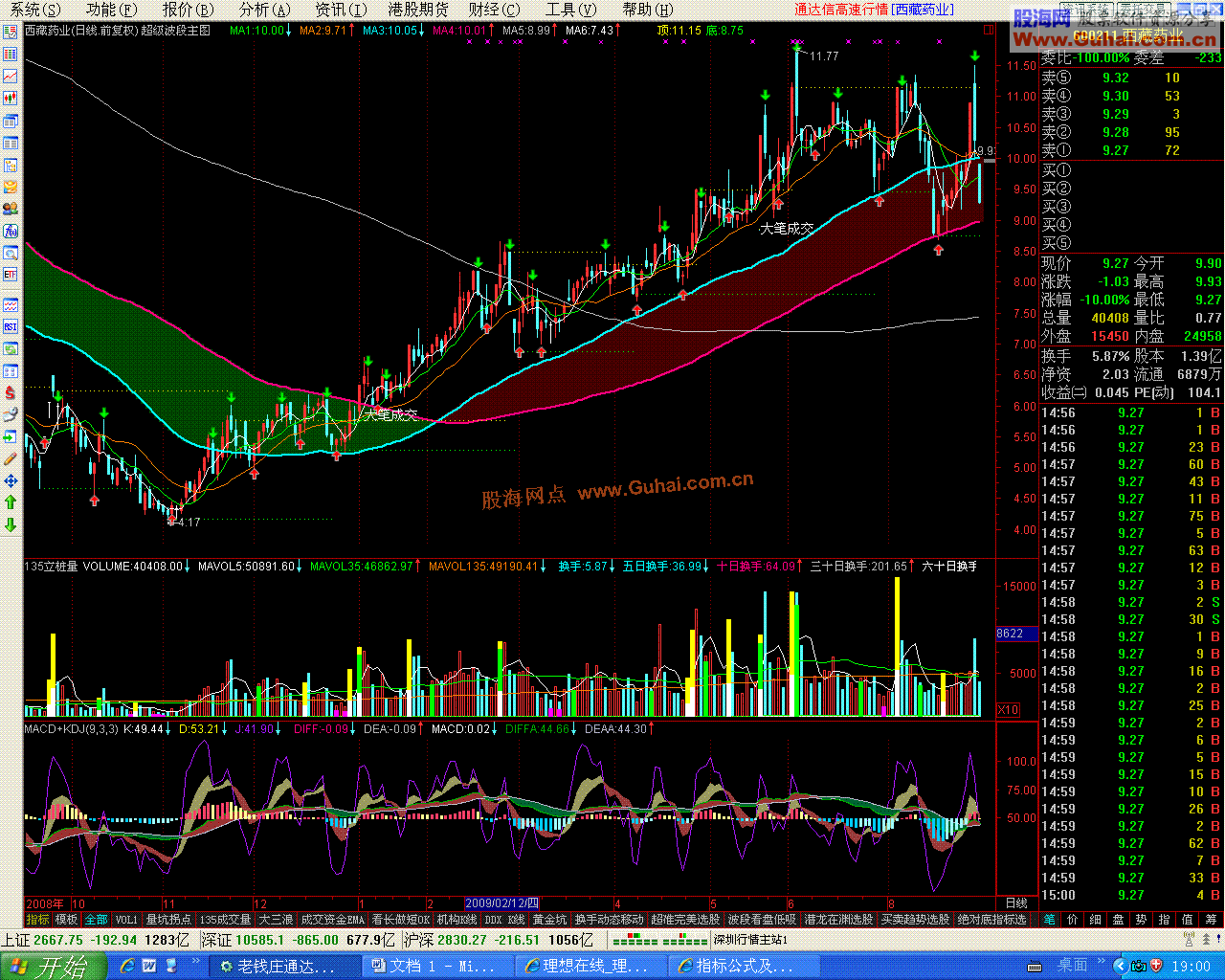Screen dimensions: 1225x980
Task: Open the 帮助(H) menu
Action: 649,10
